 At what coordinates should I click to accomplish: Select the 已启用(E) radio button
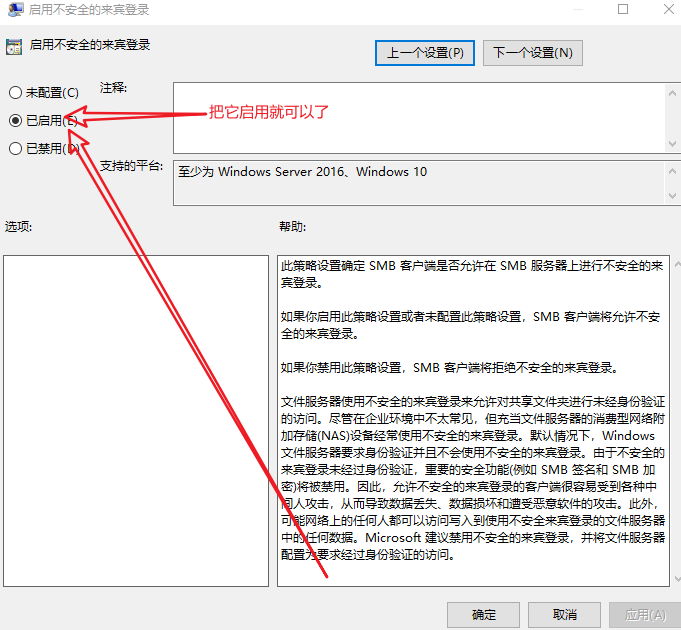point(15,120)
